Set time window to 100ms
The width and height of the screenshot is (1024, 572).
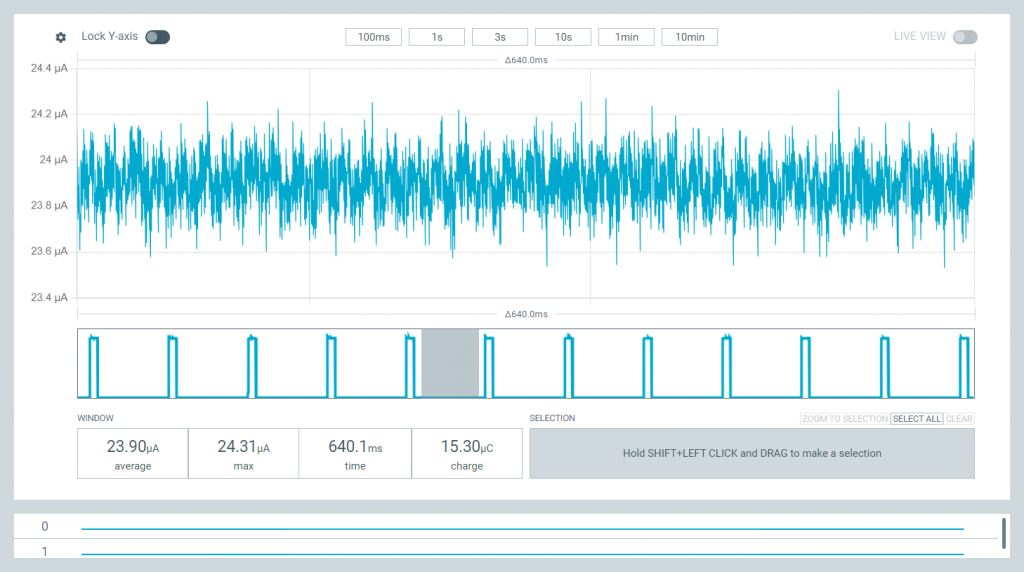(374, 37)
